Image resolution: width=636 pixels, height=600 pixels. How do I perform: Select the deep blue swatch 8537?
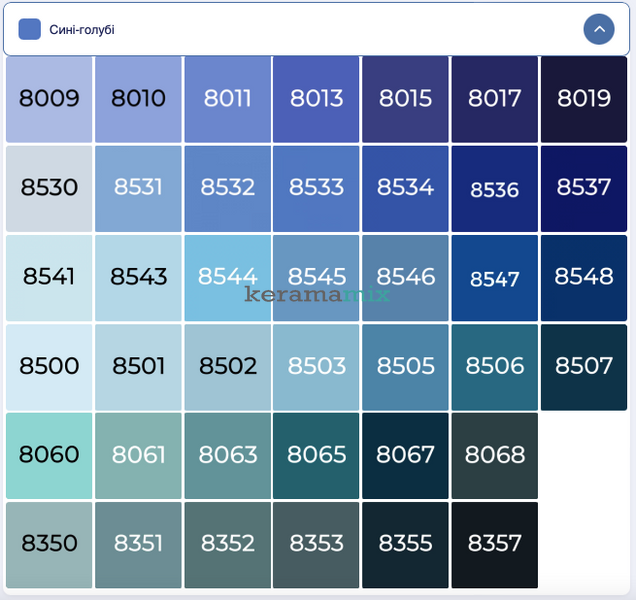(x=584, y=189)
